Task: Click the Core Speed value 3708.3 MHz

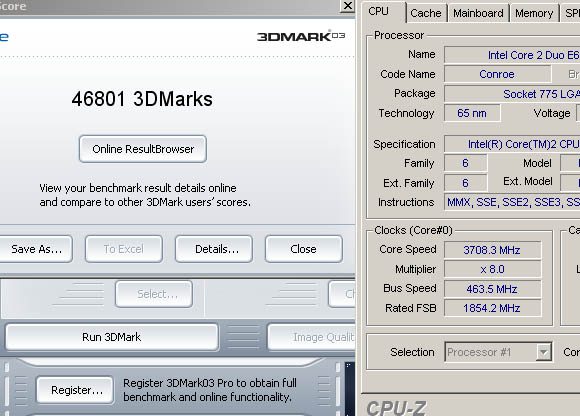Action: 492,250
